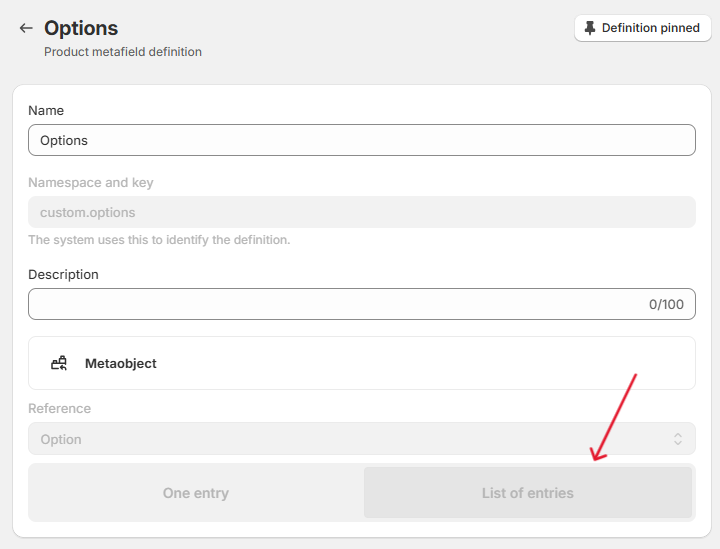The height and width of the screenshot is (549, 720).
Task: Click the Description label
Action: tap(63, 274)
